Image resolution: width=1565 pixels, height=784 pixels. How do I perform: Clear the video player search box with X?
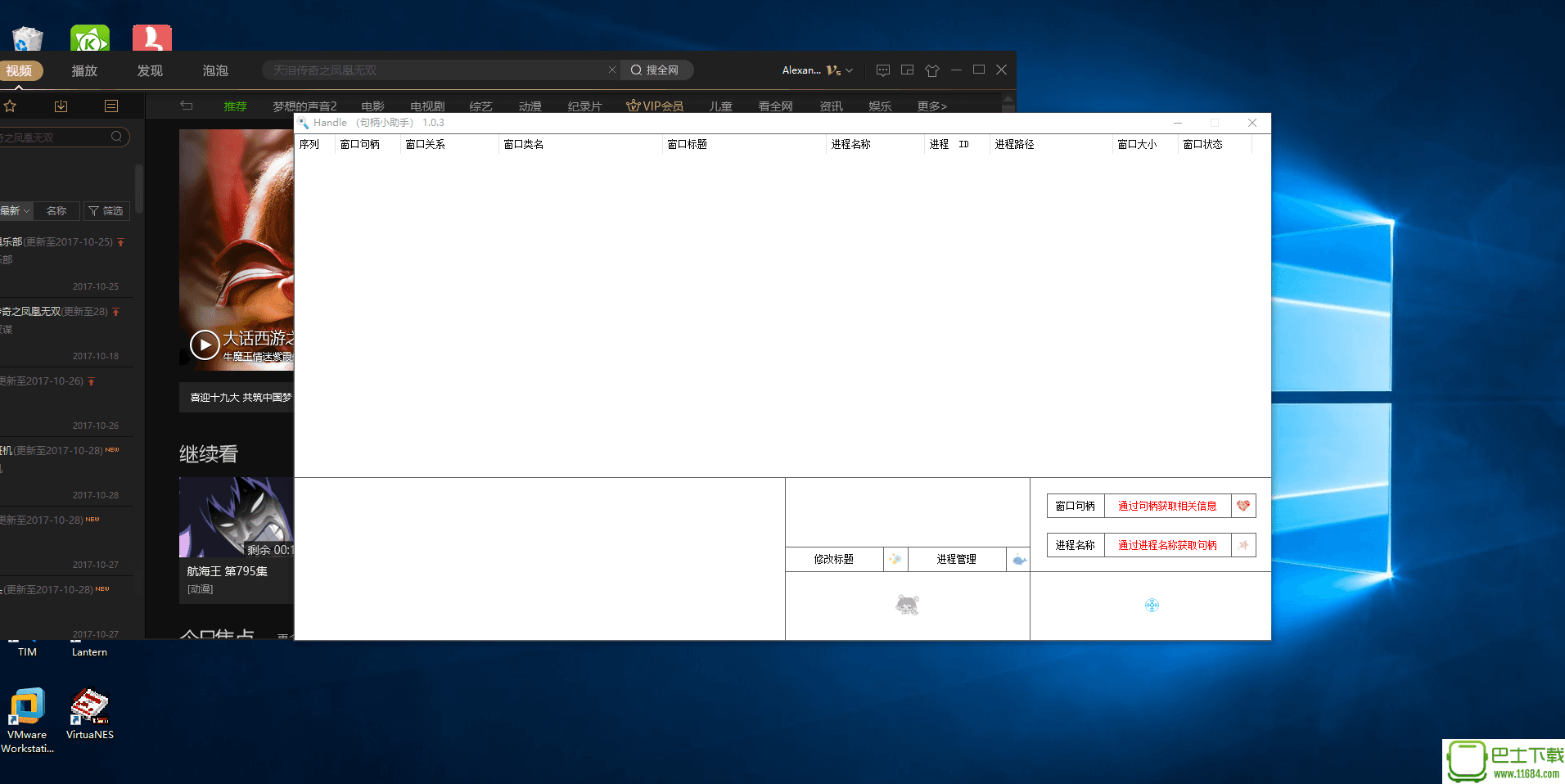click(611, 70)
